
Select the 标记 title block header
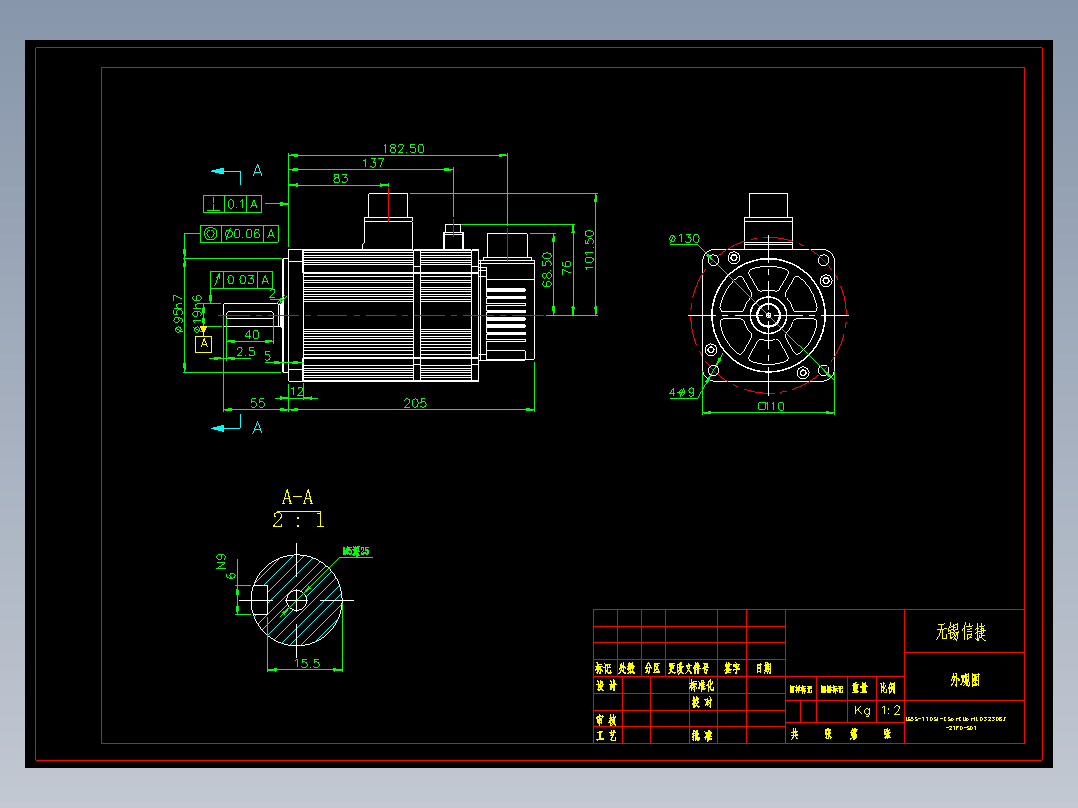604,668
